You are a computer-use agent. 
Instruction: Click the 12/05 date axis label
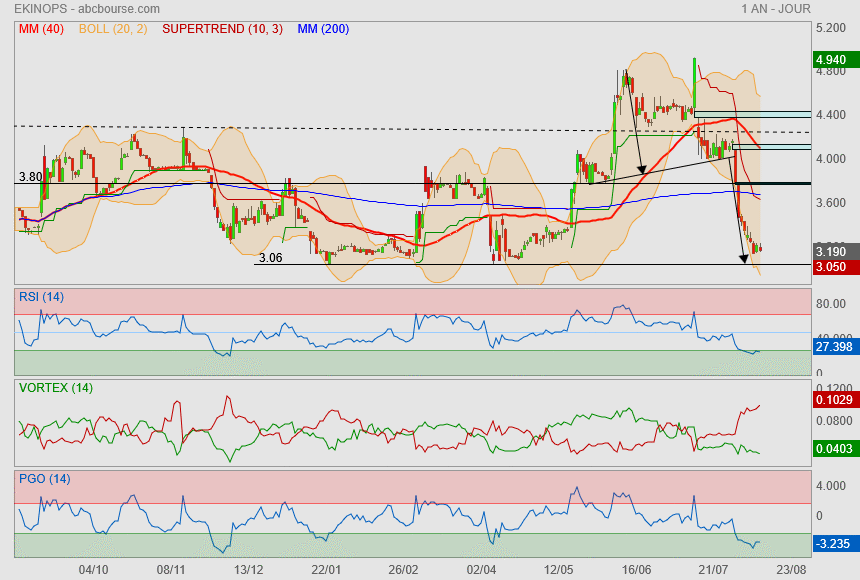(x=558, y=570)
